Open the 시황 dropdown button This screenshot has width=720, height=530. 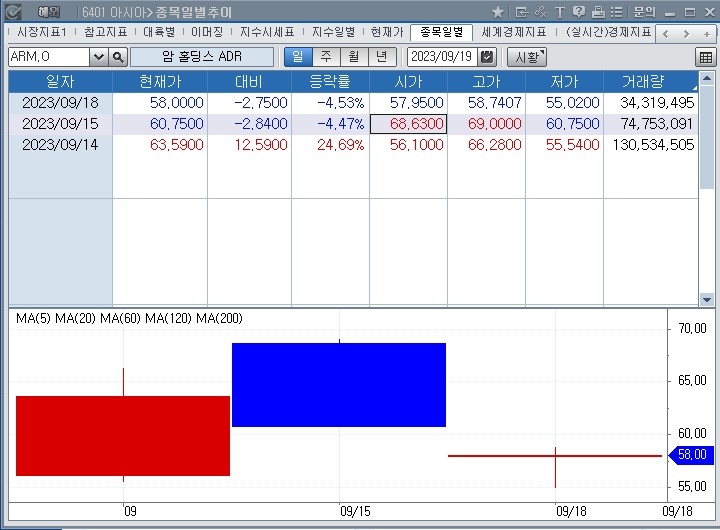pyautogui.click(x=527, y=57)
